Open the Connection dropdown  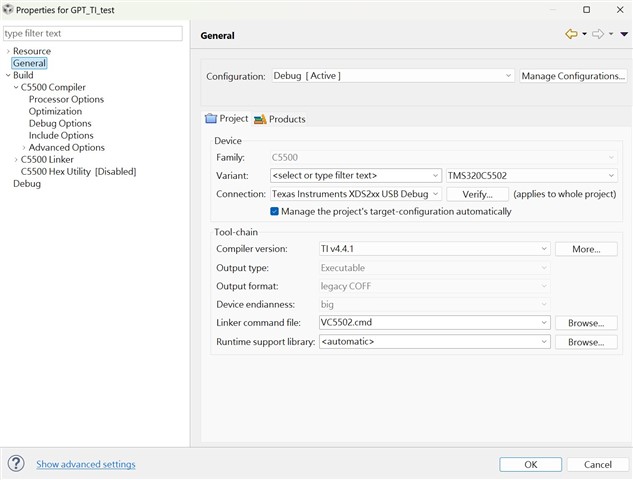click(x=355, y=194)
